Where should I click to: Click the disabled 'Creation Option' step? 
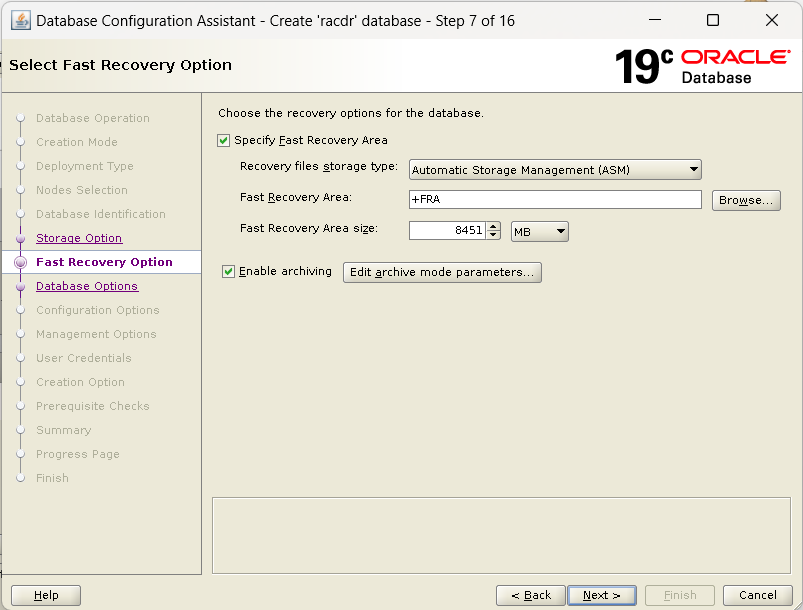[80, 382]
